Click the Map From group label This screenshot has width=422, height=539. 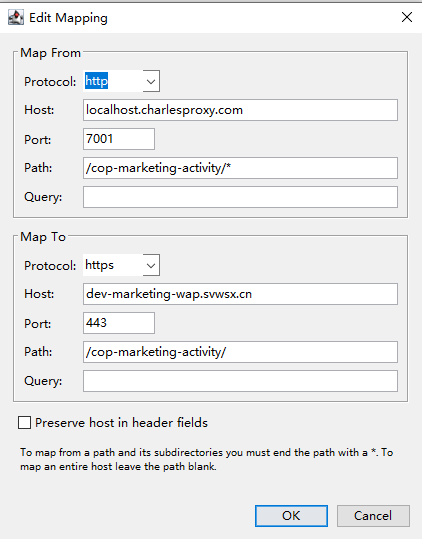pos(51,53)
